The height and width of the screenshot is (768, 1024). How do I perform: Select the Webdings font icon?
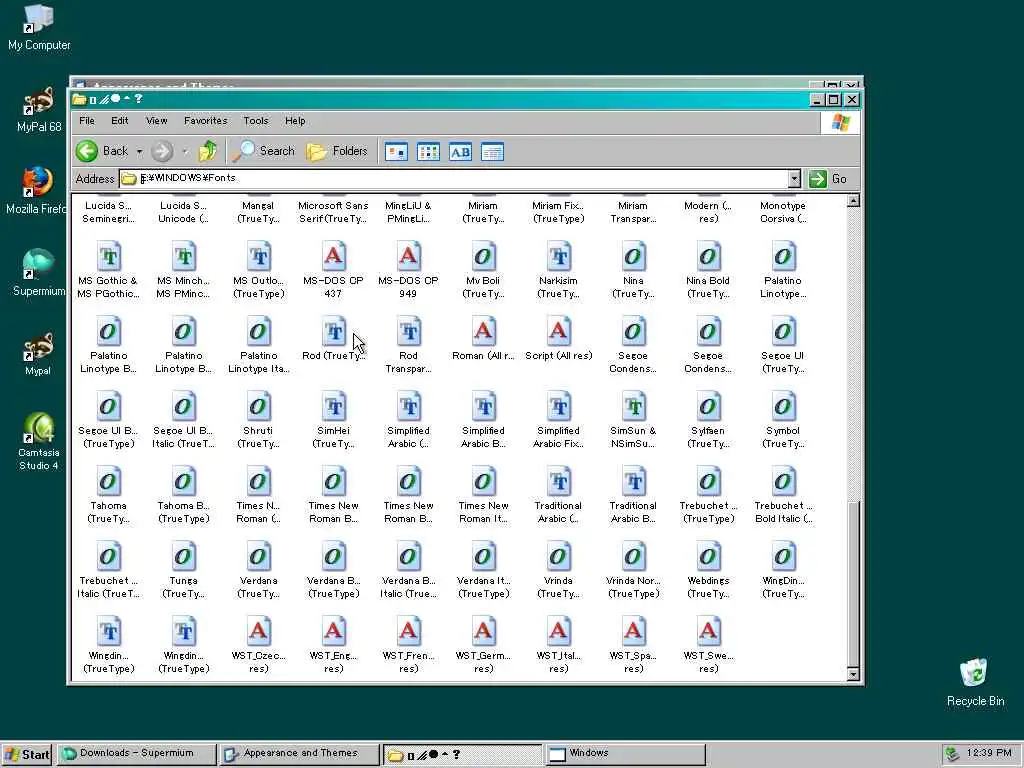[x=709, y=557]
